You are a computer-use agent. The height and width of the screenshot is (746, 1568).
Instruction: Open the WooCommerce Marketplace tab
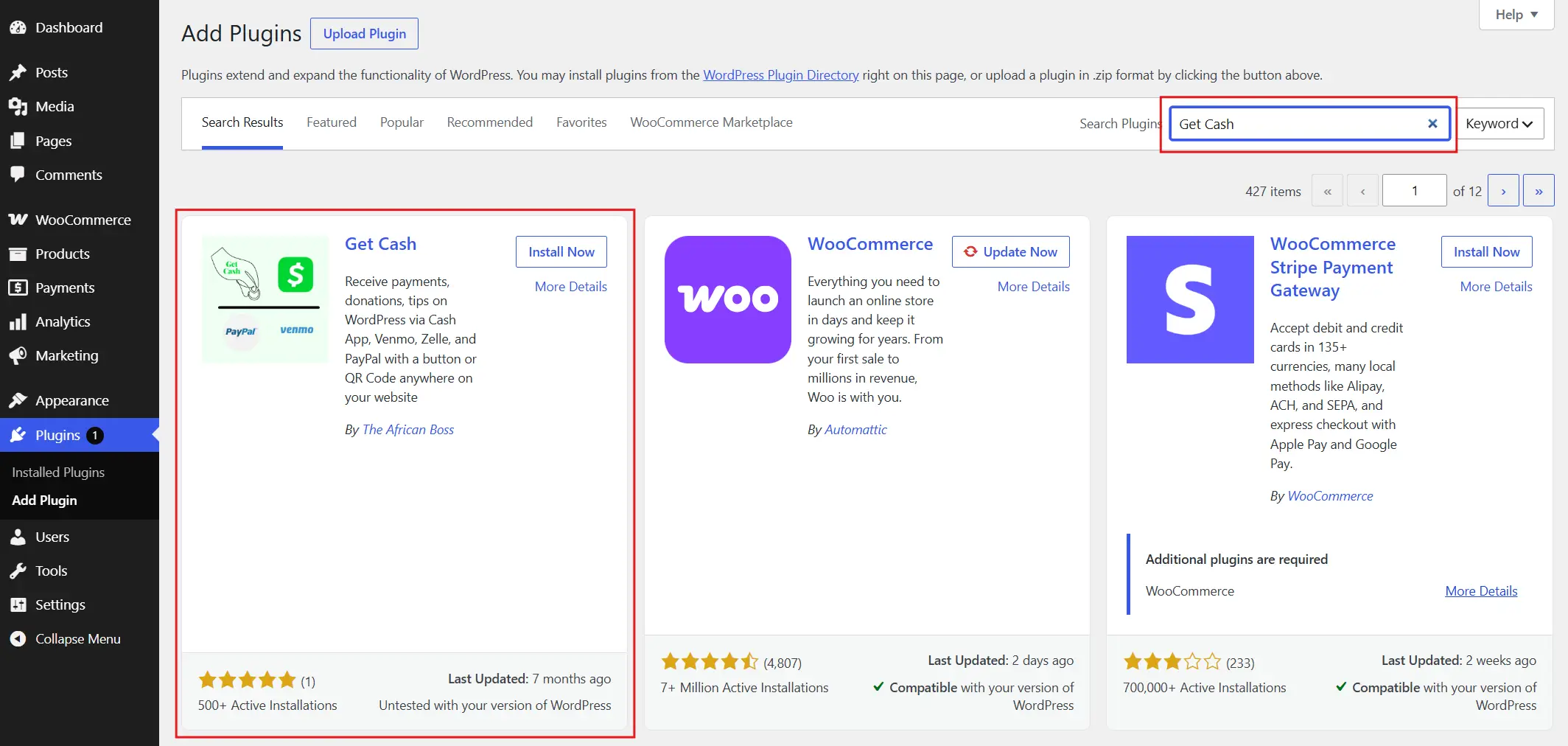tap(711, 122)
